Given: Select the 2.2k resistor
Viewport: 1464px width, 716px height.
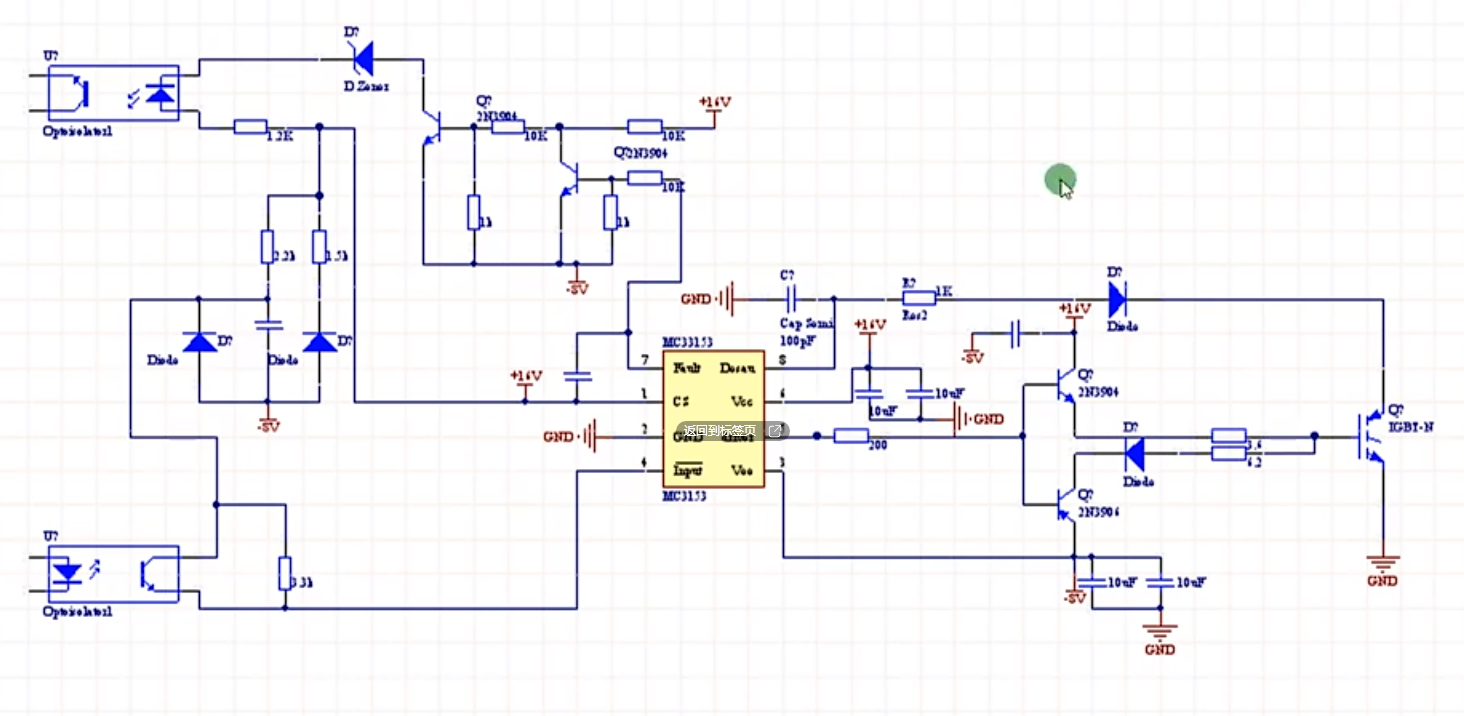Looking at the screenshot, I should click(267, 246).
